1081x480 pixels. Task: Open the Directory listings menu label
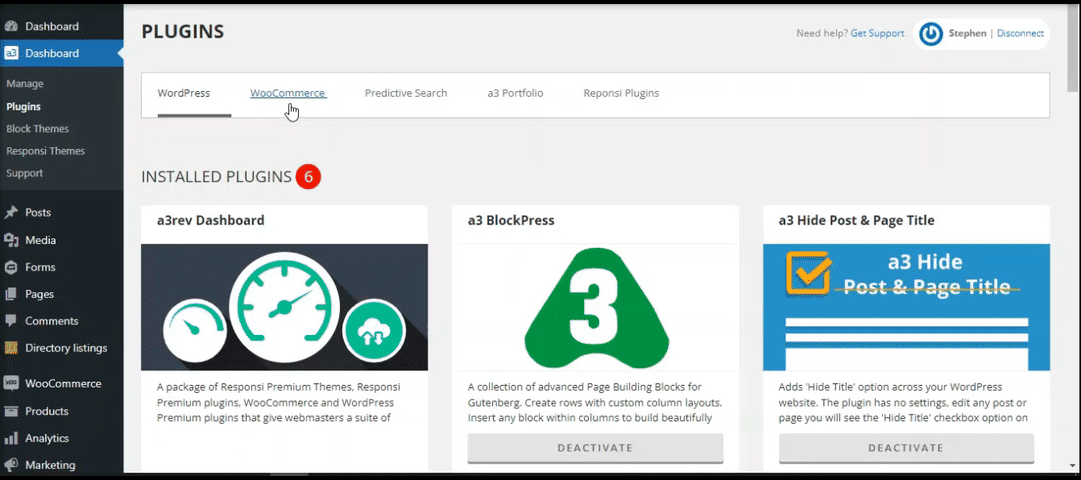[66, 348]
